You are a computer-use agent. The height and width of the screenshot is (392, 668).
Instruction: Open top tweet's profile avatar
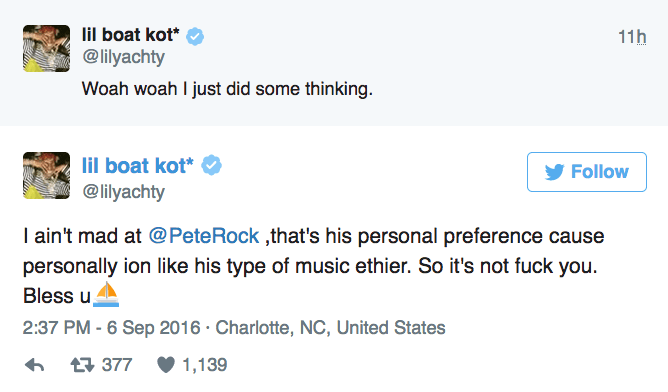click(46, 48)
